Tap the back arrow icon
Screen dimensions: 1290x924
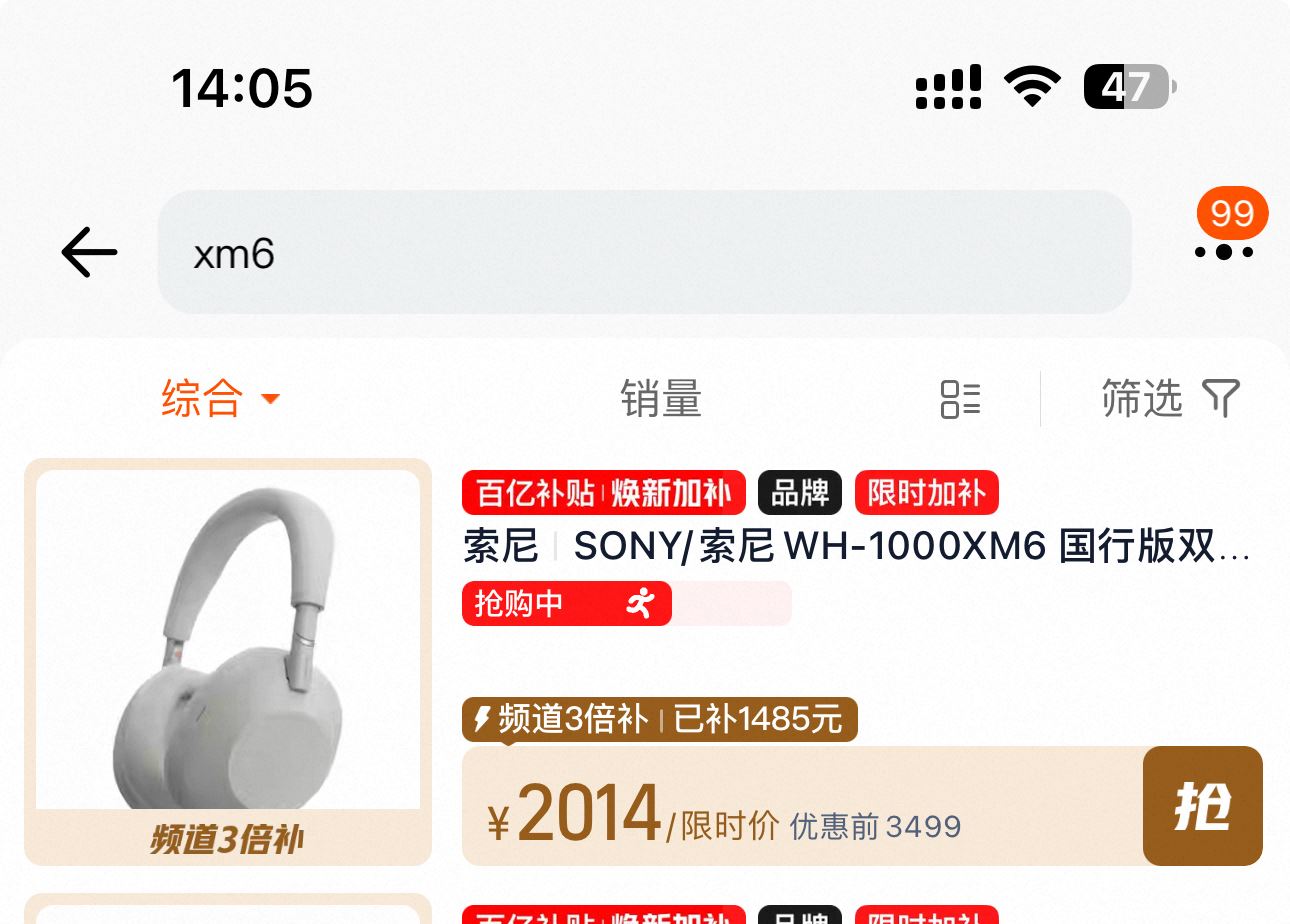point(89,252)
